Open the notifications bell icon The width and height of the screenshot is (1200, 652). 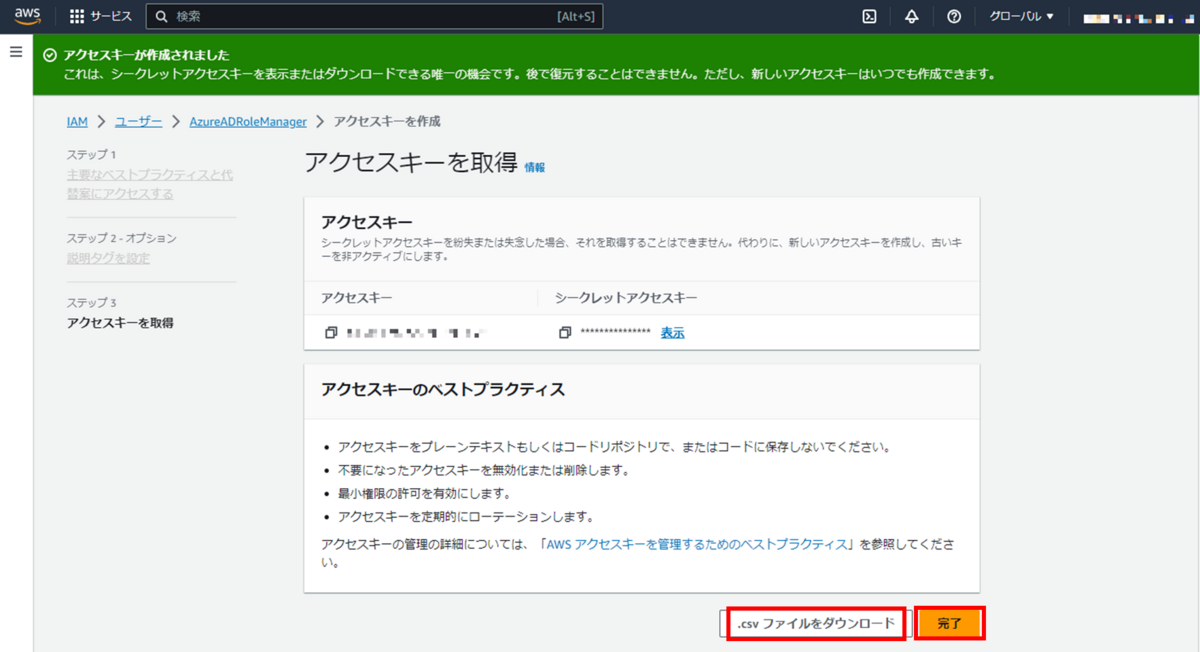coord(912,17)
